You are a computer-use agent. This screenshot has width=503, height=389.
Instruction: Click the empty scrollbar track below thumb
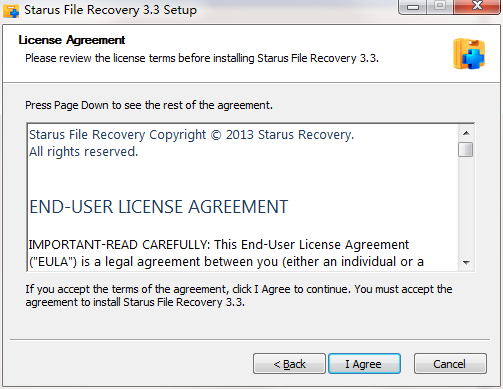click(466, 206)
